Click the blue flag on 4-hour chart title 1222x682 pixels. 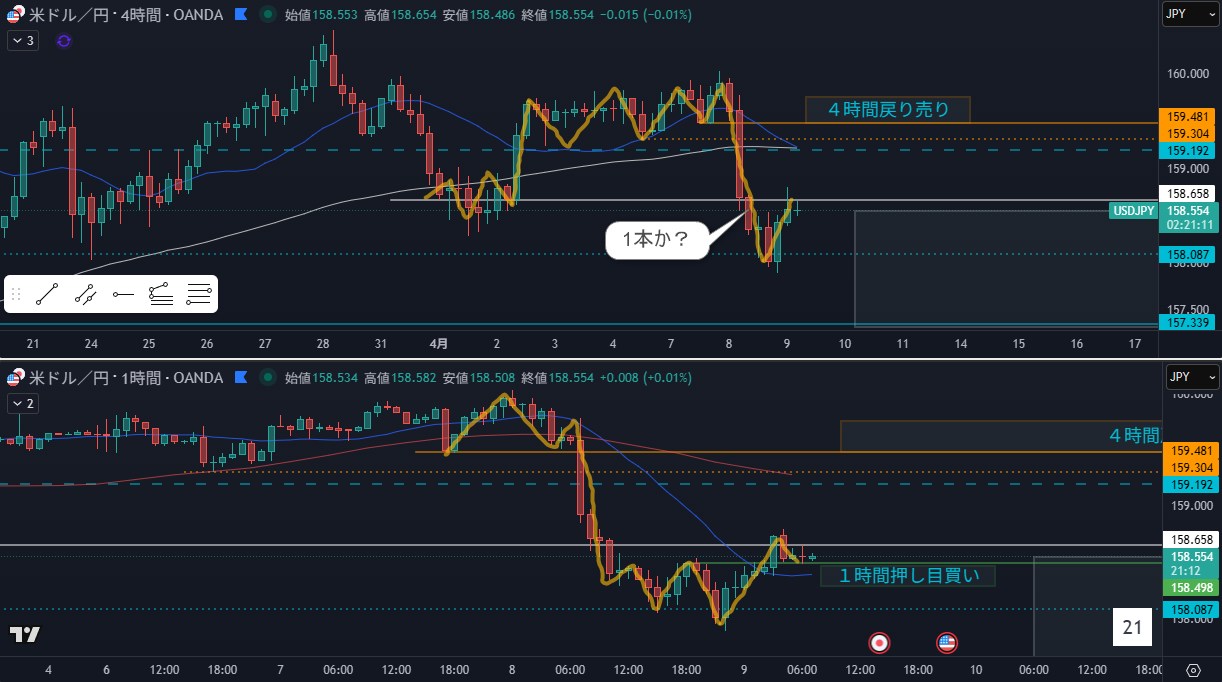click(x=240, y=15)
